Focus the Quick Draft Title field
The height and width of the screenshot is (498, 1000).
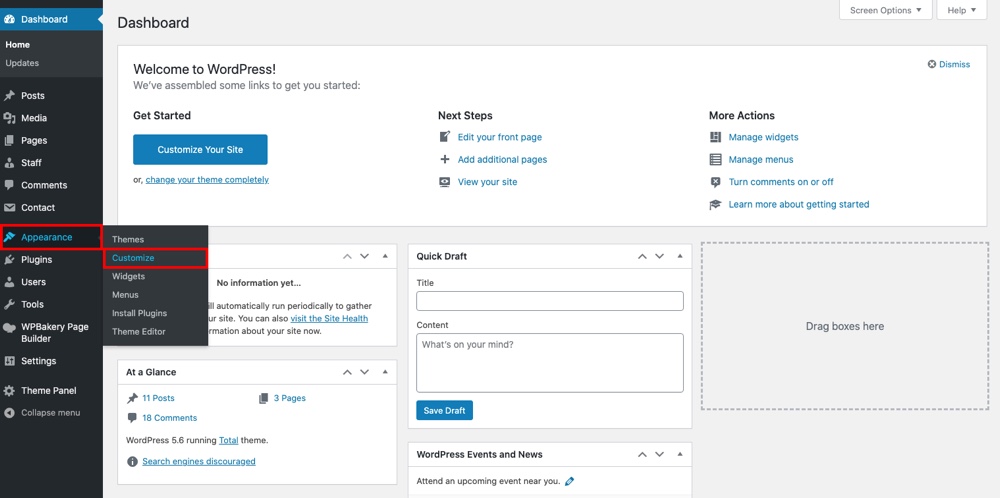click(x=550, y=301)
